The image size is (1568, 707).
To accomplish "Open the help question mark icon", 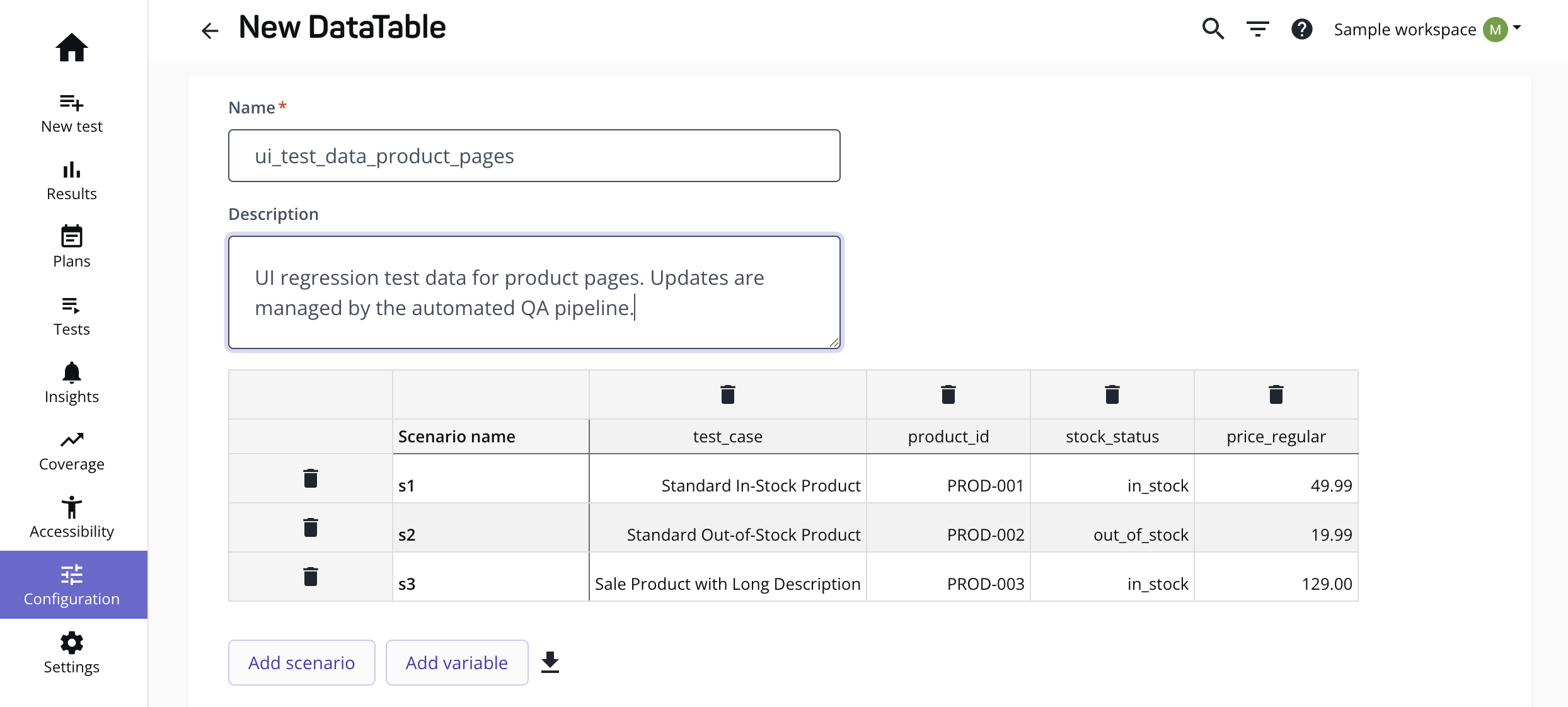I will click(x=1301, y=29).
